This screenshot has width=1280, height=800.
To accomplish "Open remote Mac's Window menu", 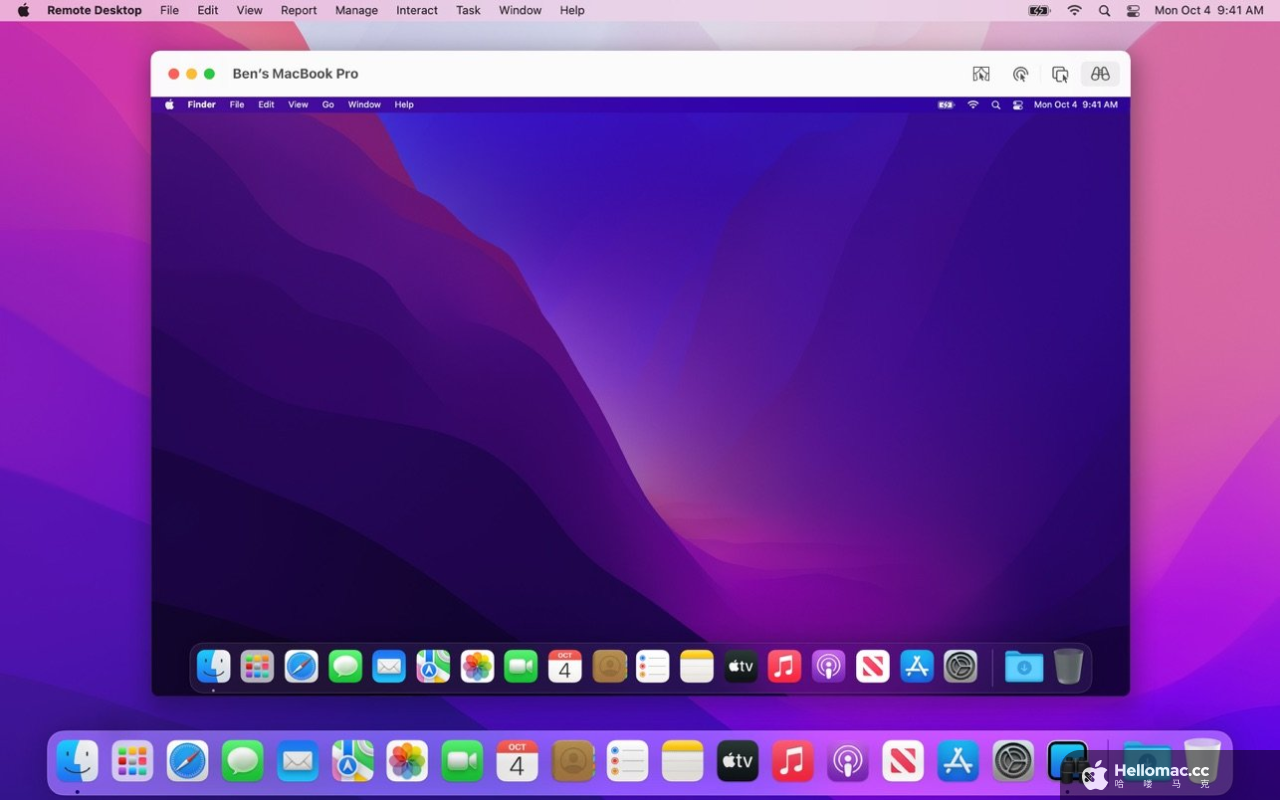I will click(x=364, y=105).
